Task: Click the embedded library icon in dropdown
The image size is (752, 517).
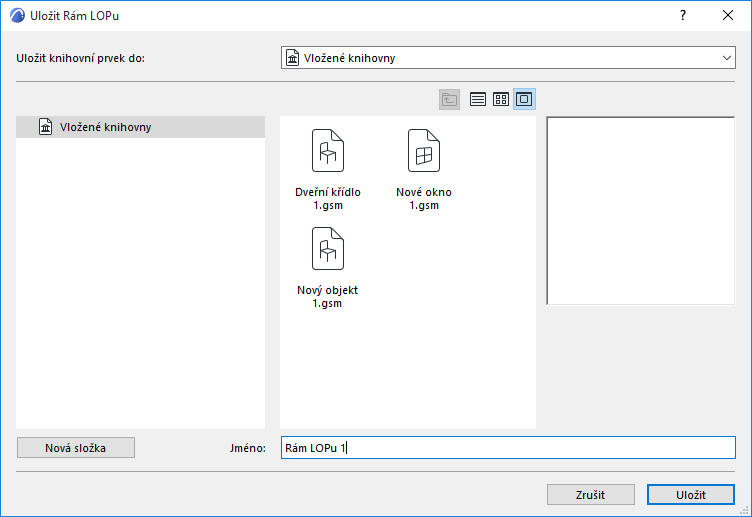Action: click(293, 58)
